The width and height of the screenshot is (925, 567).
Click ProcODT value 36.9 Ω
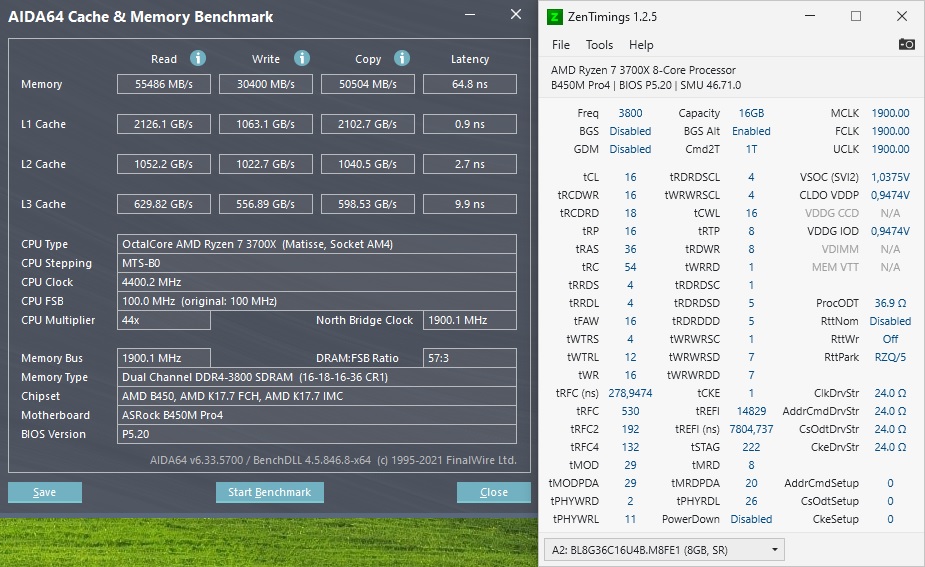pos(890,303)
